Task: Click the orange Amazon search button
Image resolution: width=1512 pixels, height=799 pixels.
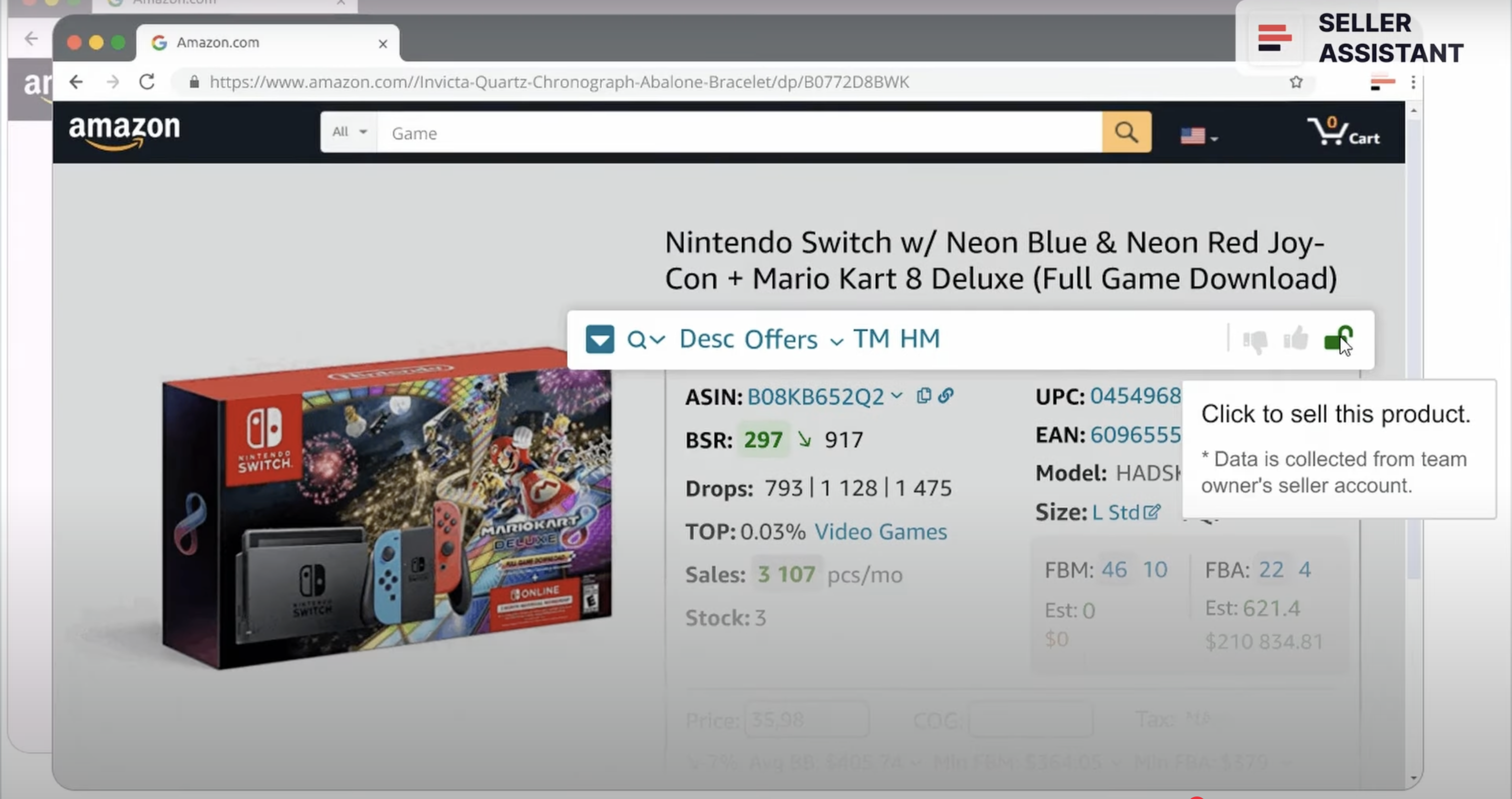Action: click(1126, 132)
